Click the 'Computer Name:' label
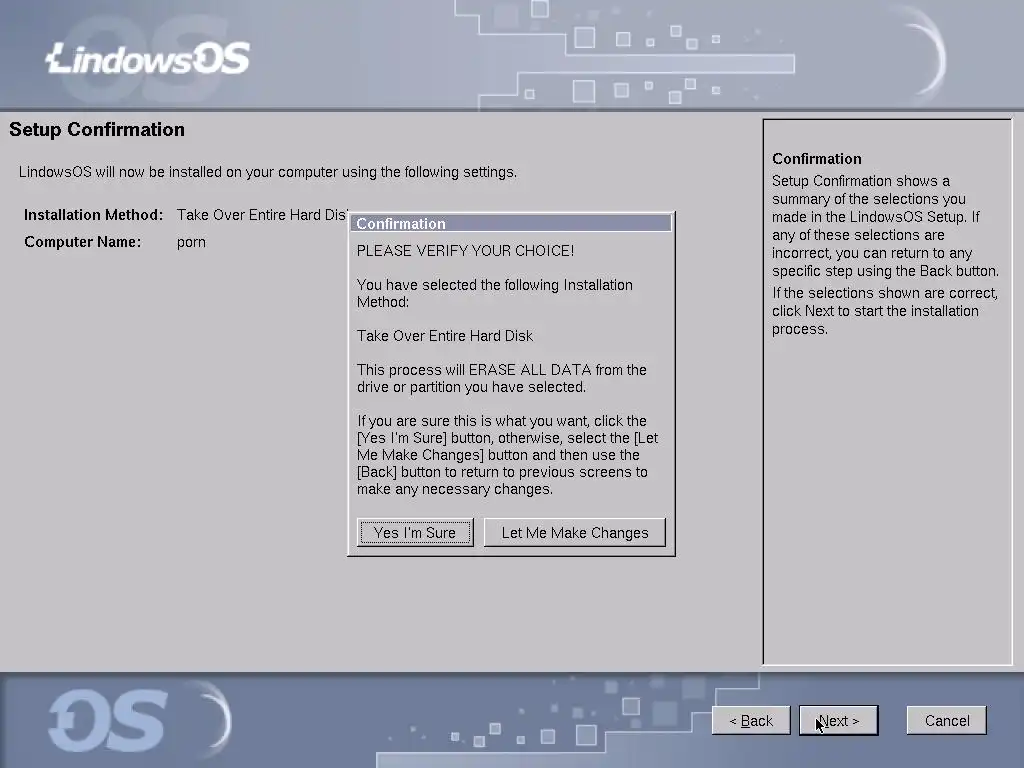1024x768 pixels. coord(82,242)
